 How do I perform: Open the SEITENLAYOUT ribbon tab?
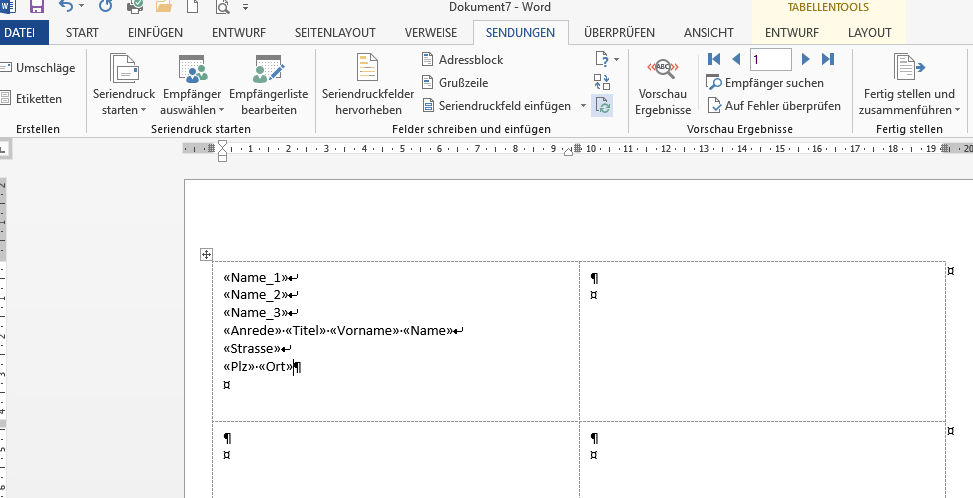pos(335,33)
